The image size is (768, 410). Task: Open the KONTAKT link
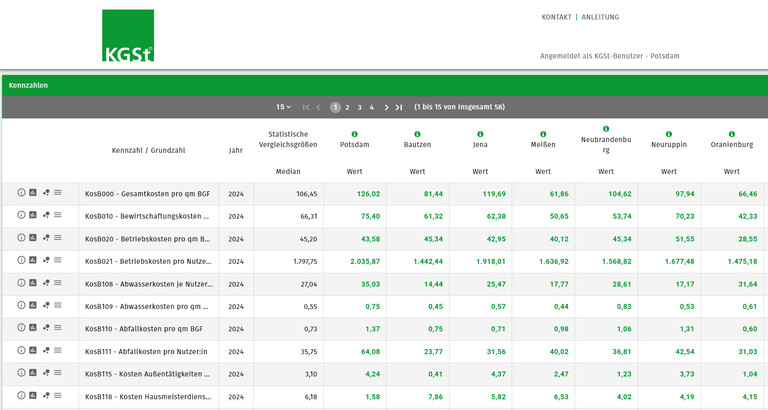[x=556, y=17]
